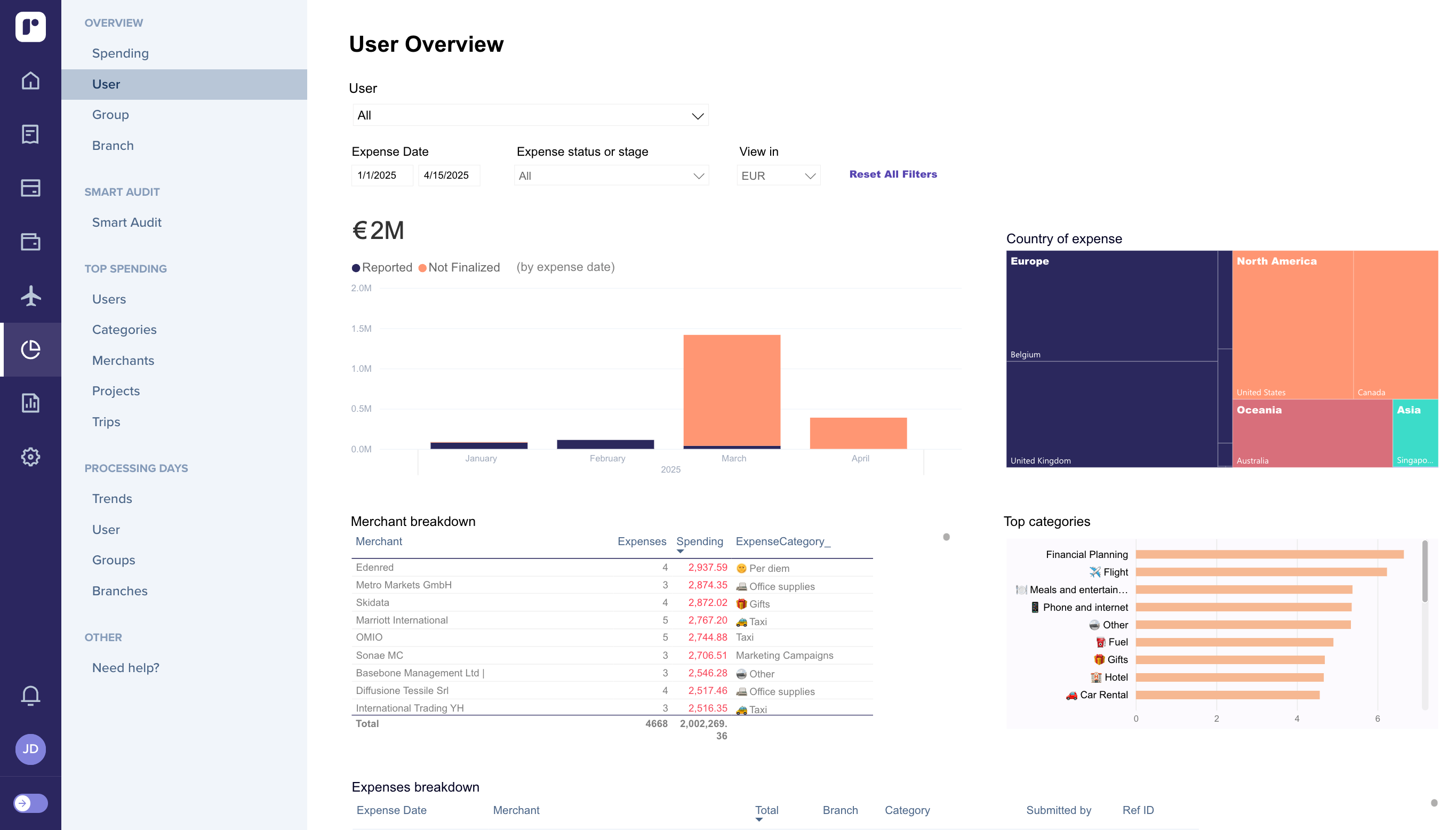The image size is (1456, 830).
Task: Open the User filter dropdown
Action: tap(530, 115)
